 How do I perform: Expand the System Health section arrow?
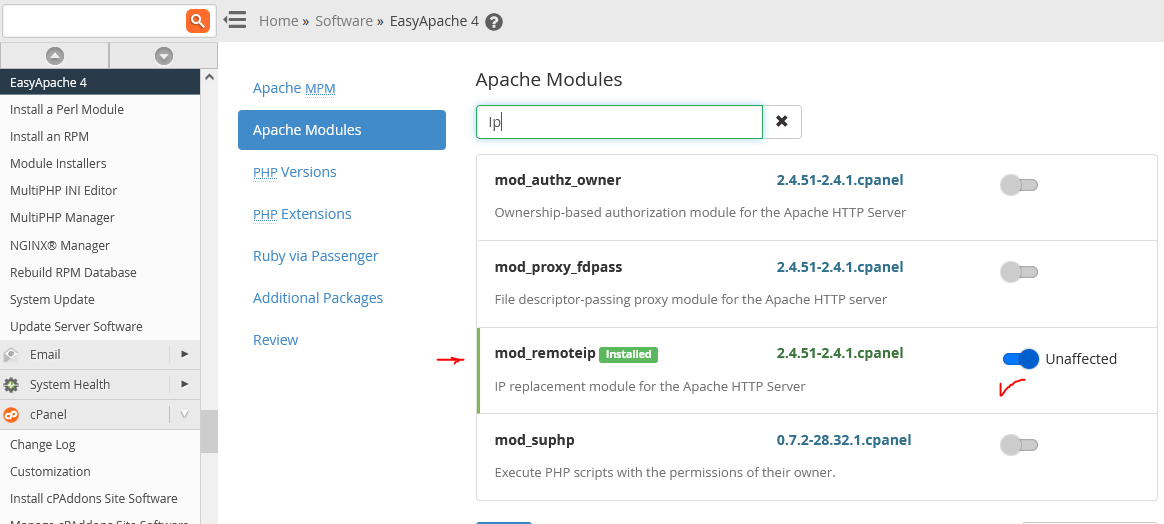click(x=185, y=384)
